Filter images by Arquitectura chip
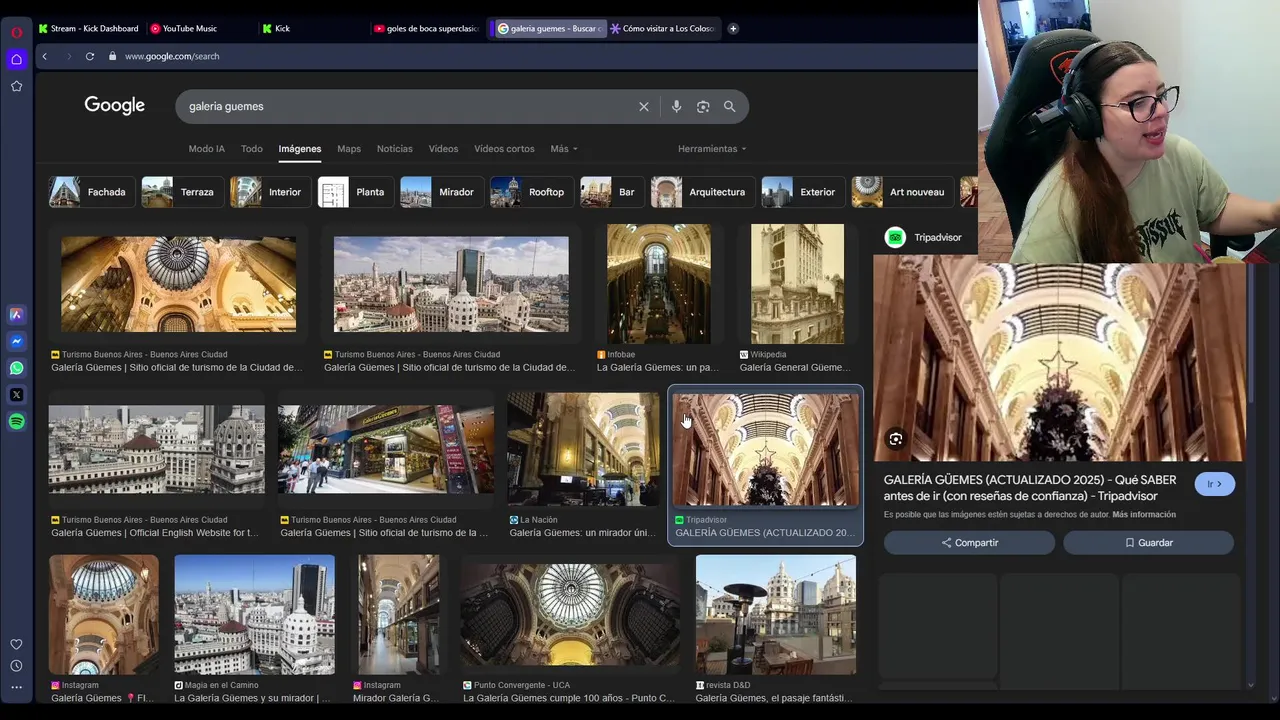The width and height of the screenshot is (1280, 720). [703, 192]
